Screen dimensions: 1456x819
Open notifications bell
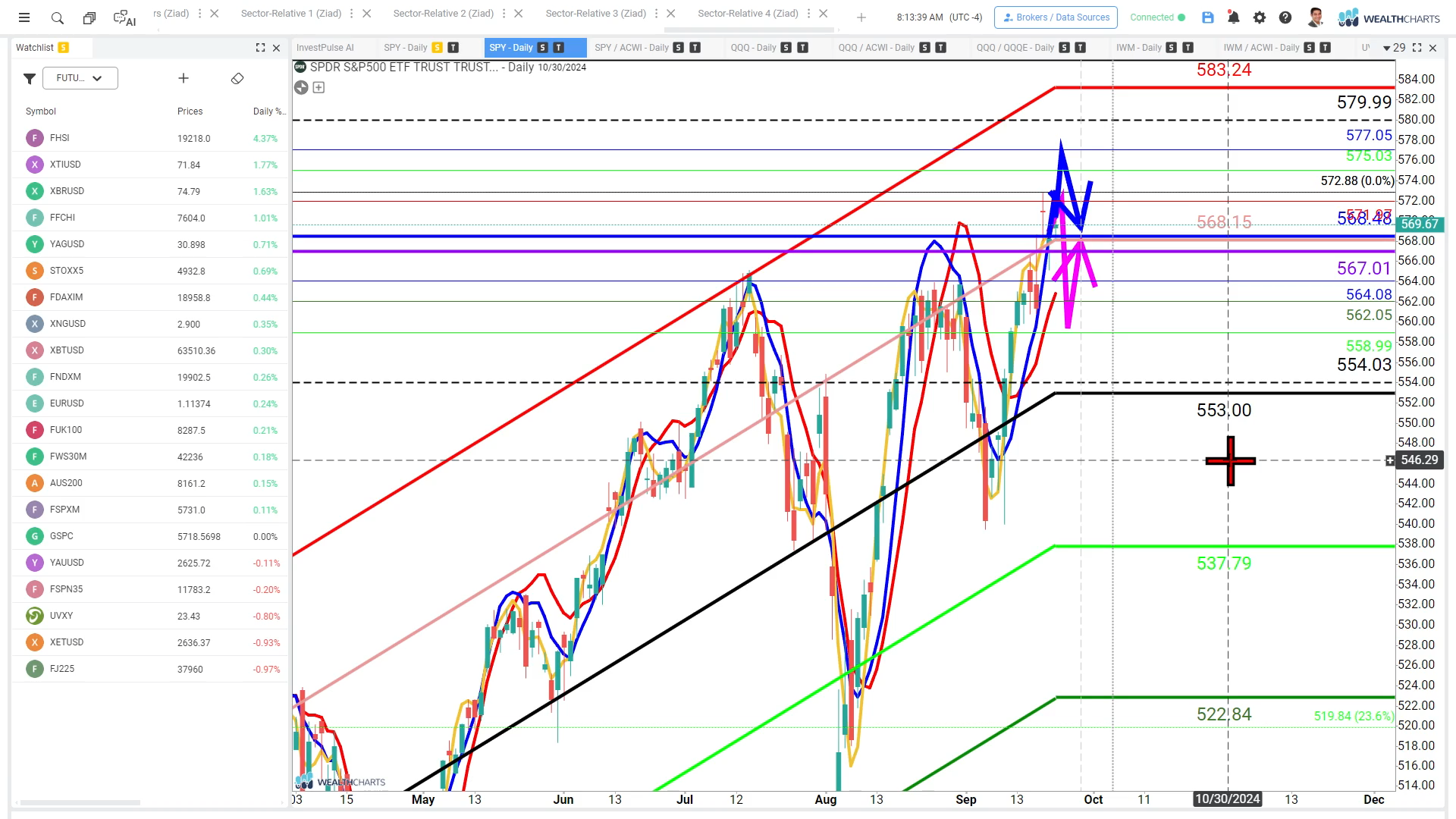(x=1234, y=17)
